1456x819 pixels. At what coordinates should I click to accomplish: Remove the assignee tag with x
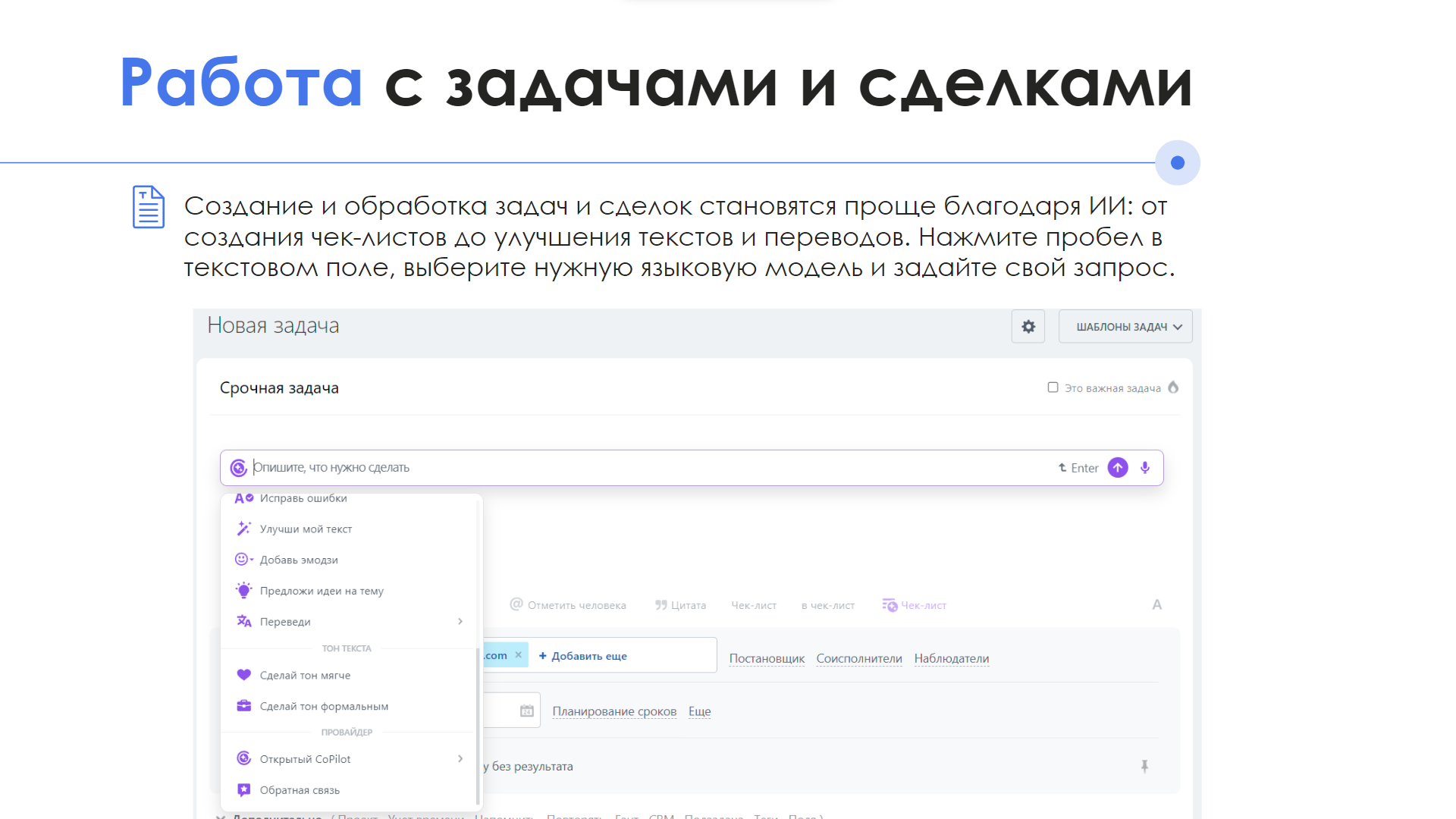point(519,655)
